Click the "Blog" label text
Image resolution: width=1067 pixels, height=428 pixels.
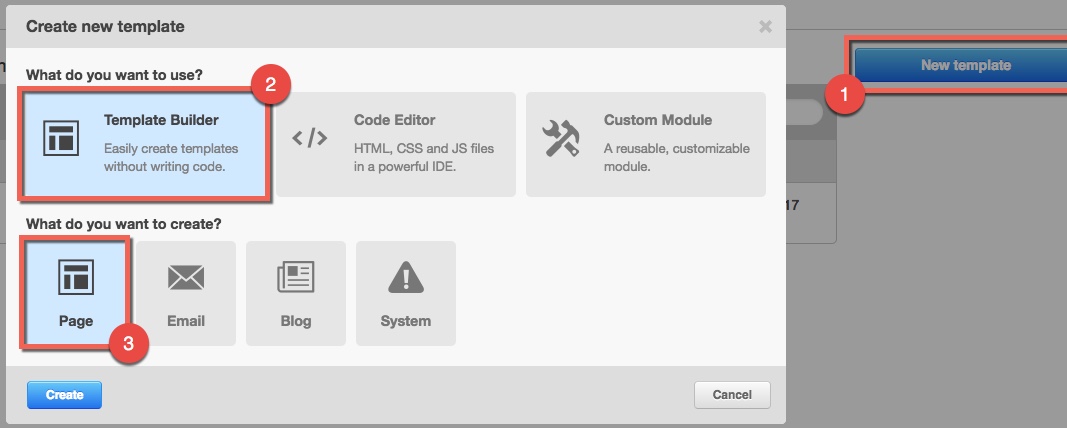(x=296, y=321)
